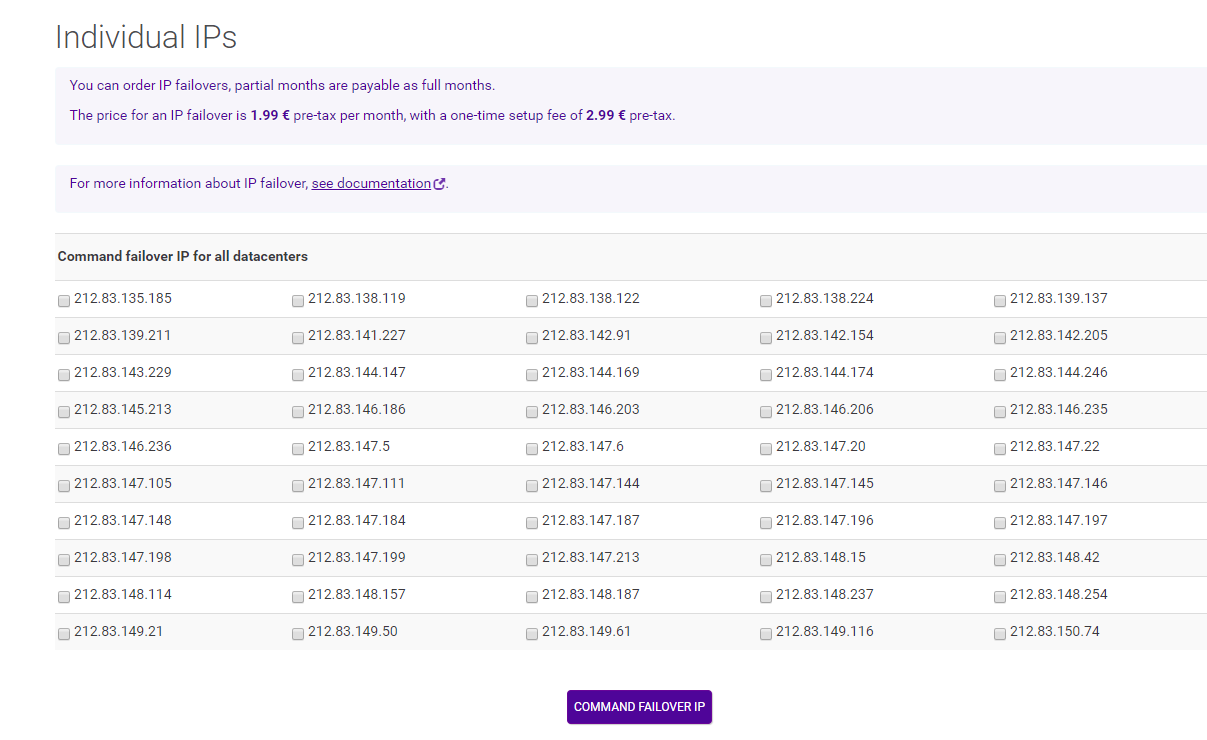Viewport: 1207px width, 740px height.
Task: Select the 212.83.147.213 checkbox
Action: coord(532,559)
